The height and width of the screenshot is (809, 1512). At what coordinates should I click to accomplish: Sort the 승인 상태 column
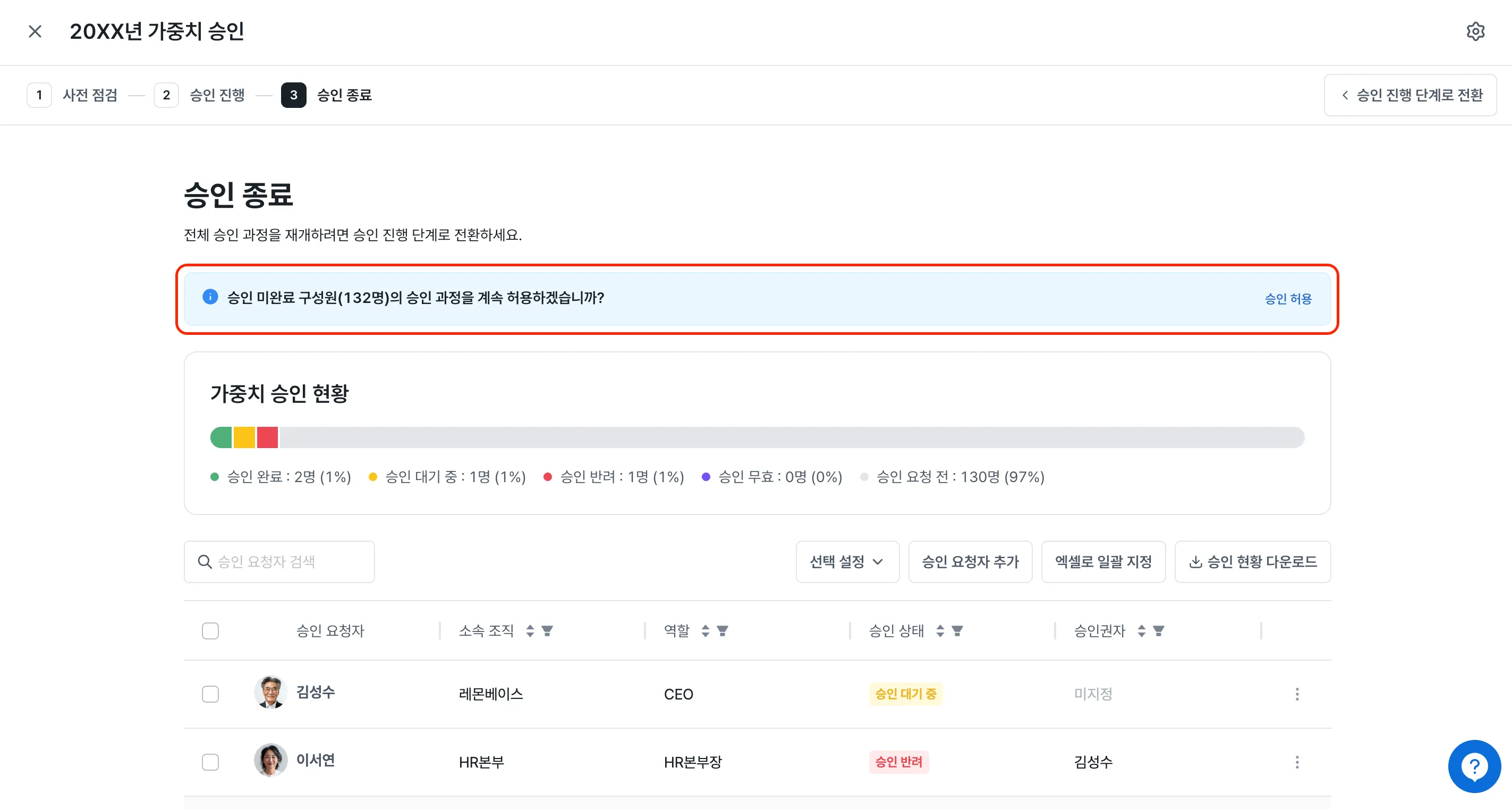point(940,630)
